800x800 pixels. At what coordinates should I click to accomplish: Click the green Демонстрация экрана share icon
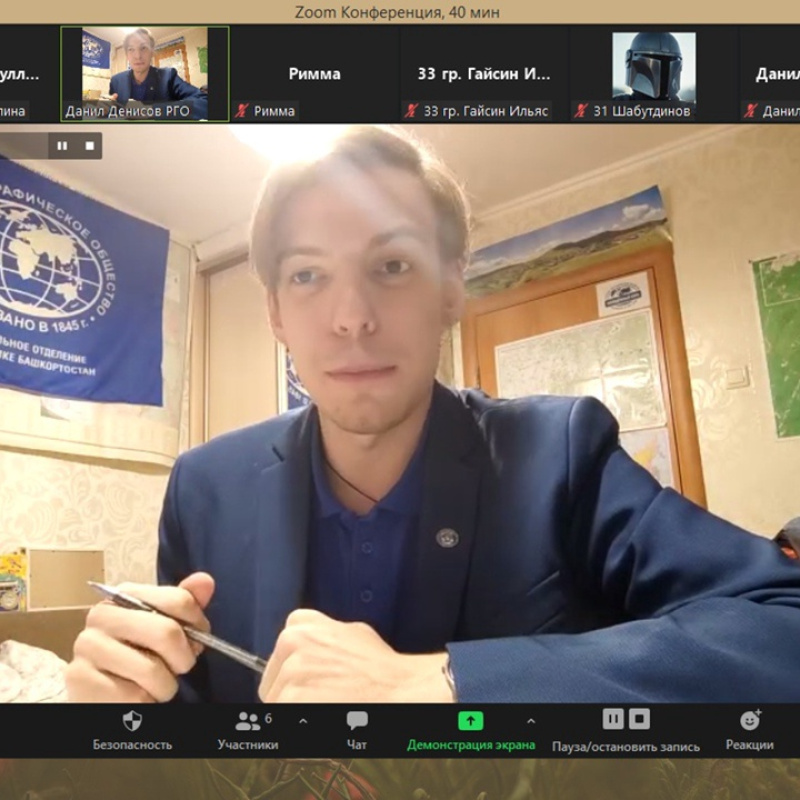pyautogui.click(x=470, y=721)
